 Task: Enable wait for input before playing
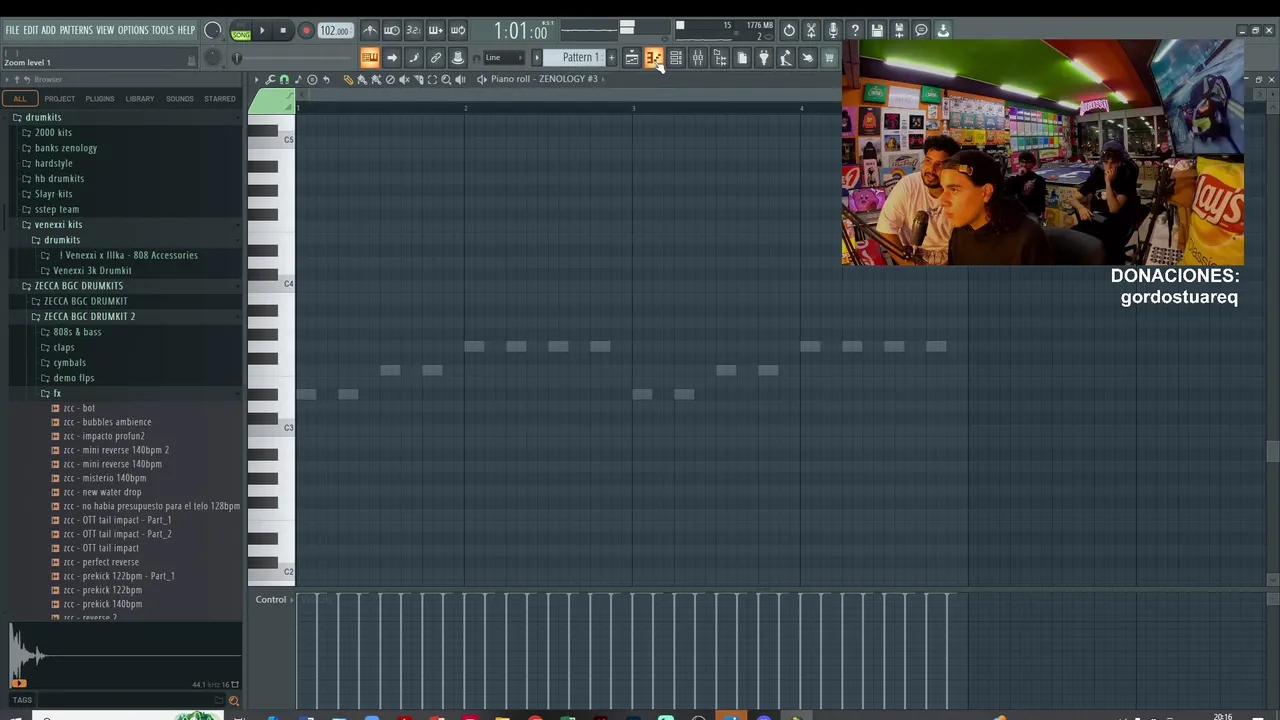tap(392, 30)
